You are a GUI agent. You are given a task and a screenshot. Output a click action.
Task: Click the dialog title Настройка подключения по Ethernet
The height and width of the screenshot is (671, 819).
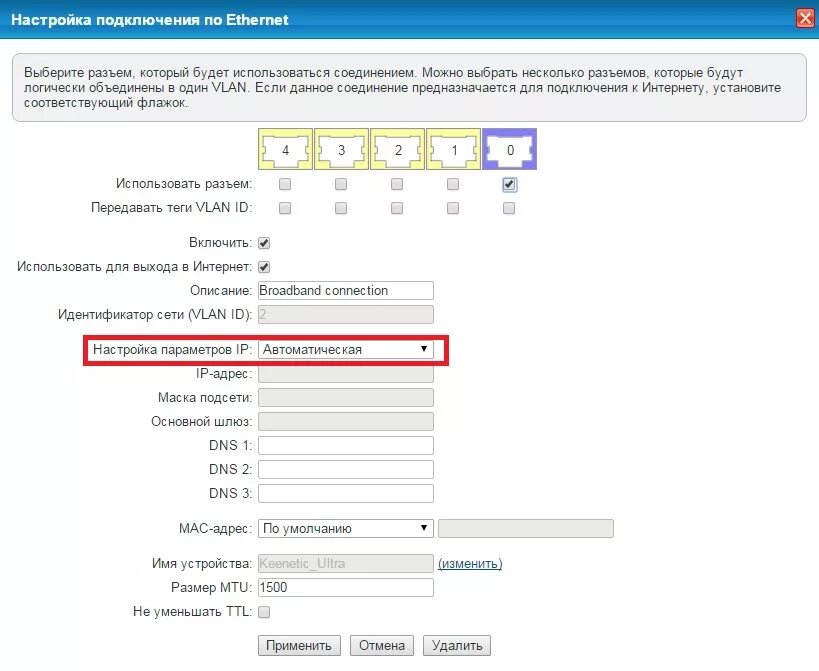(150, 20)
